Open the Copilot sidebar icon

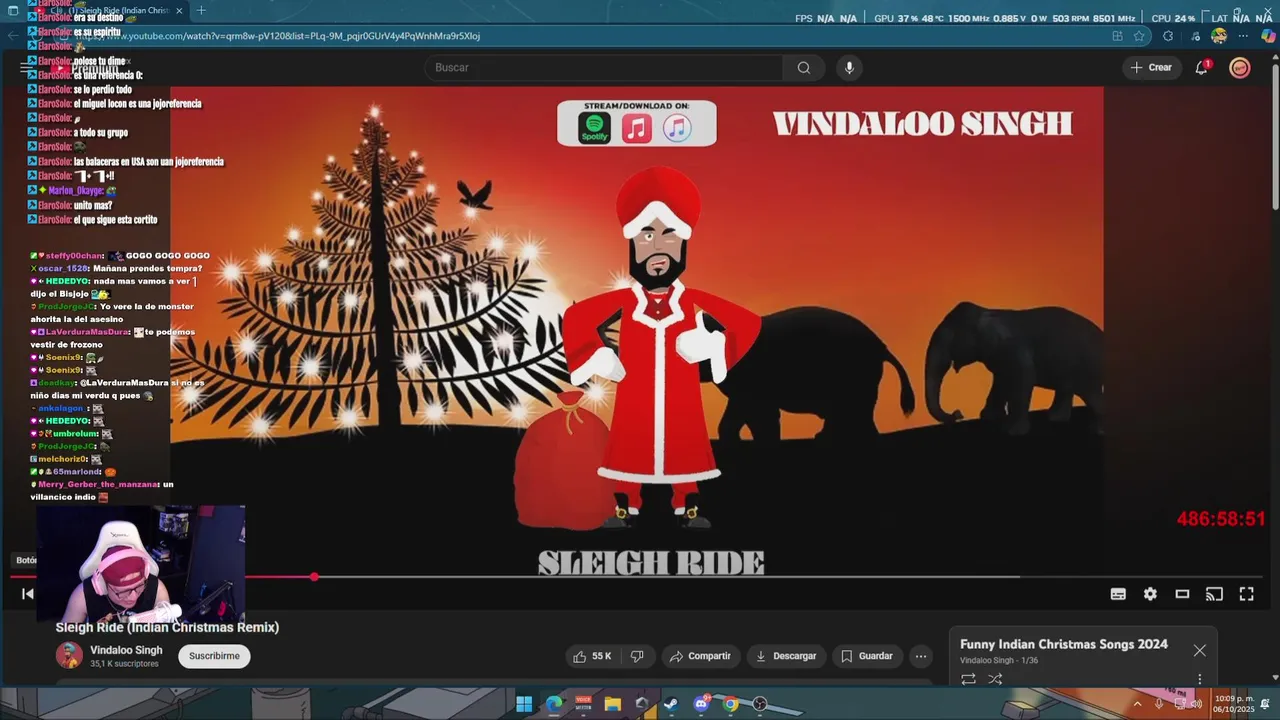(x=1268, y=36)
